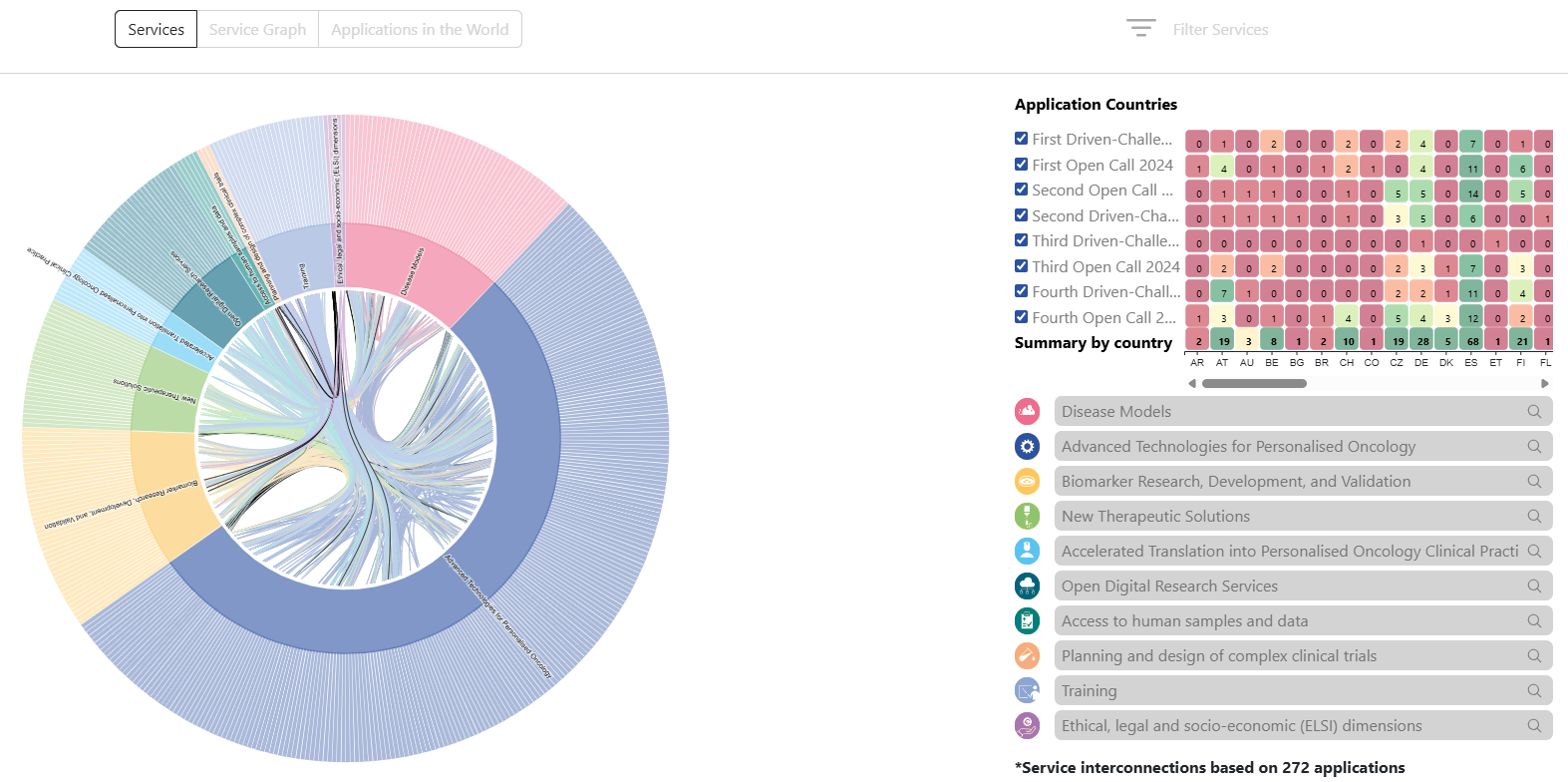Screen dimensions: 1568x782
Task: Click the pink Disease Models category icon
Action: [1027, 411]
